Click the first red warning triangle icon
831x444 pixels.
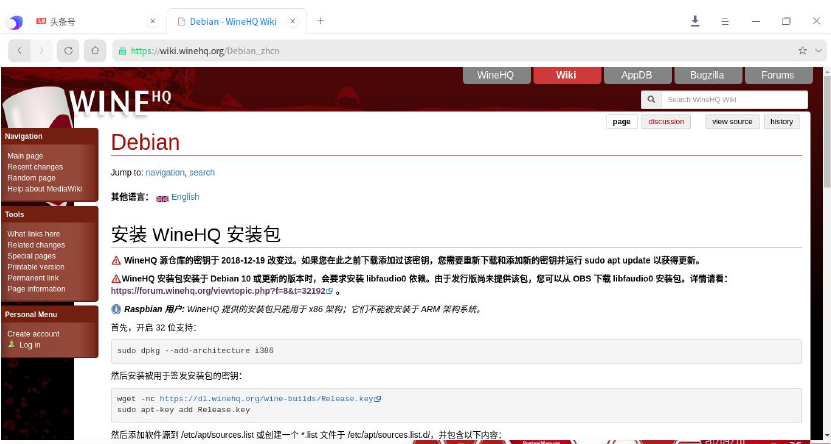click(116, 261)
